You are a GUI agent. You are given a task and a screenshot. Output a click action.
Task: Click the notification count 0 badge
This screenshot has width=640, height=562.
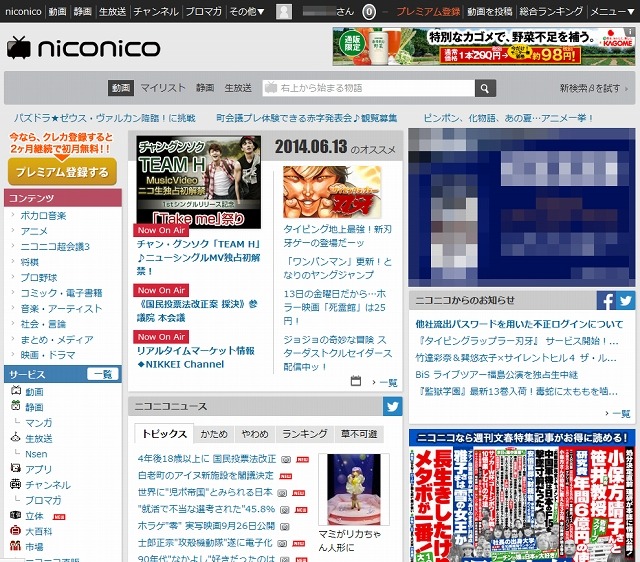[369, 11]
